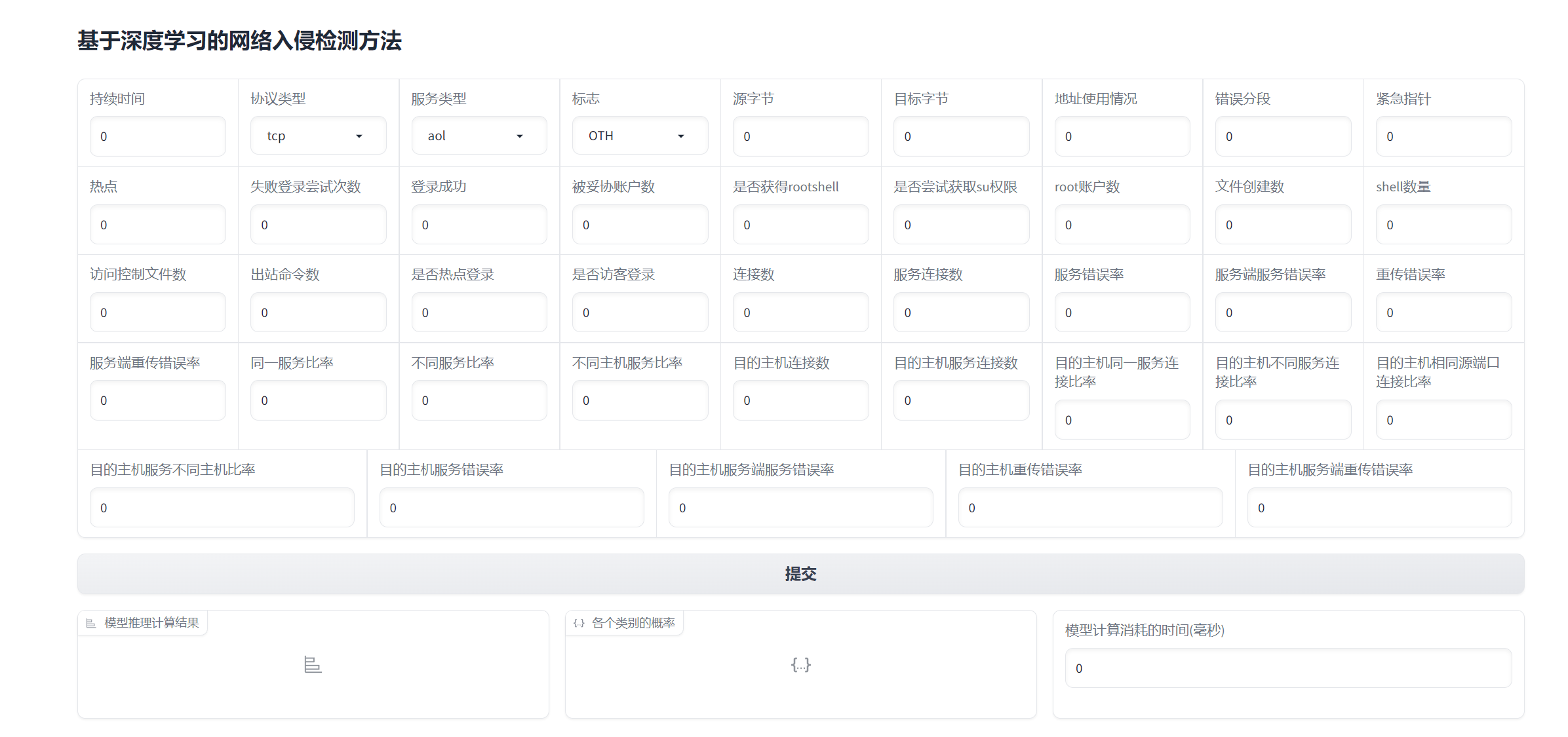Open the 服务类型 dropdown showing aol
The height and width of the screenshot is (737, 1568).
click(479, 136)
